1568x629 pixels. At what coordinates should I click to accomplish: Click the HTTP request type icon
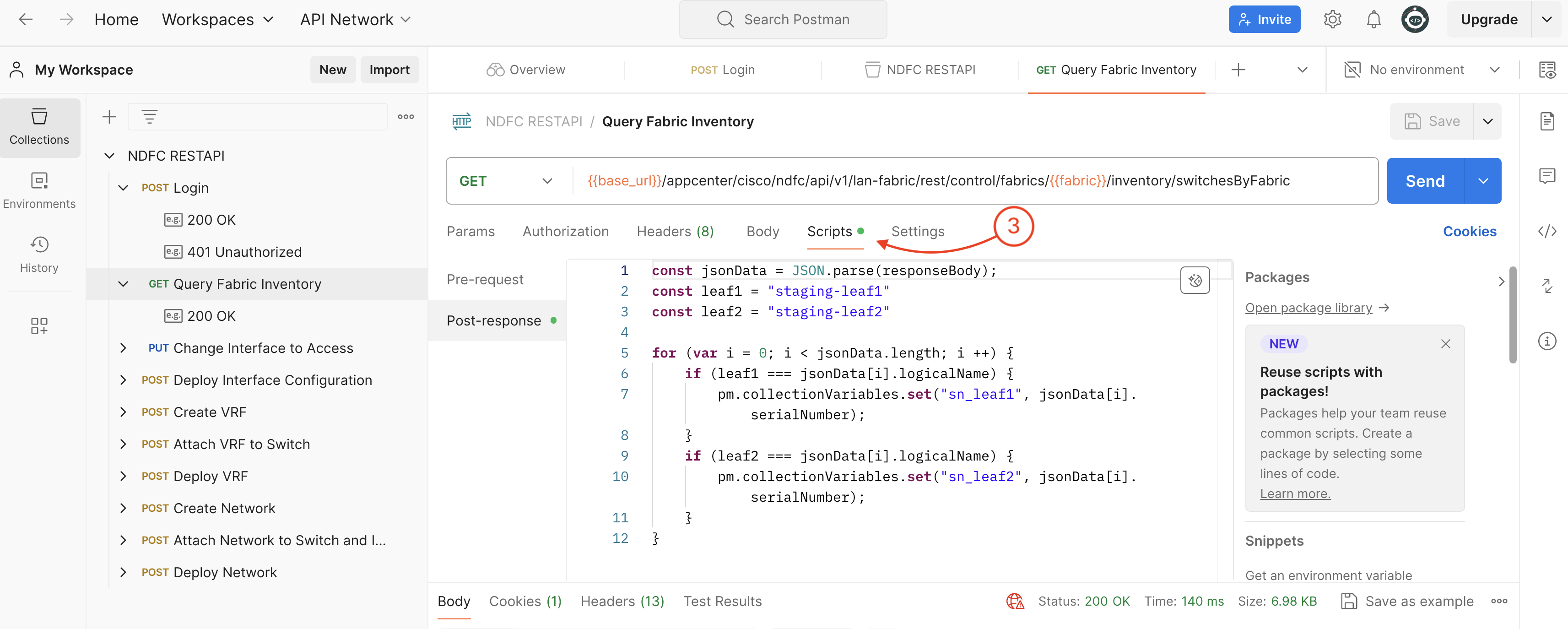[x=461, y=121]
